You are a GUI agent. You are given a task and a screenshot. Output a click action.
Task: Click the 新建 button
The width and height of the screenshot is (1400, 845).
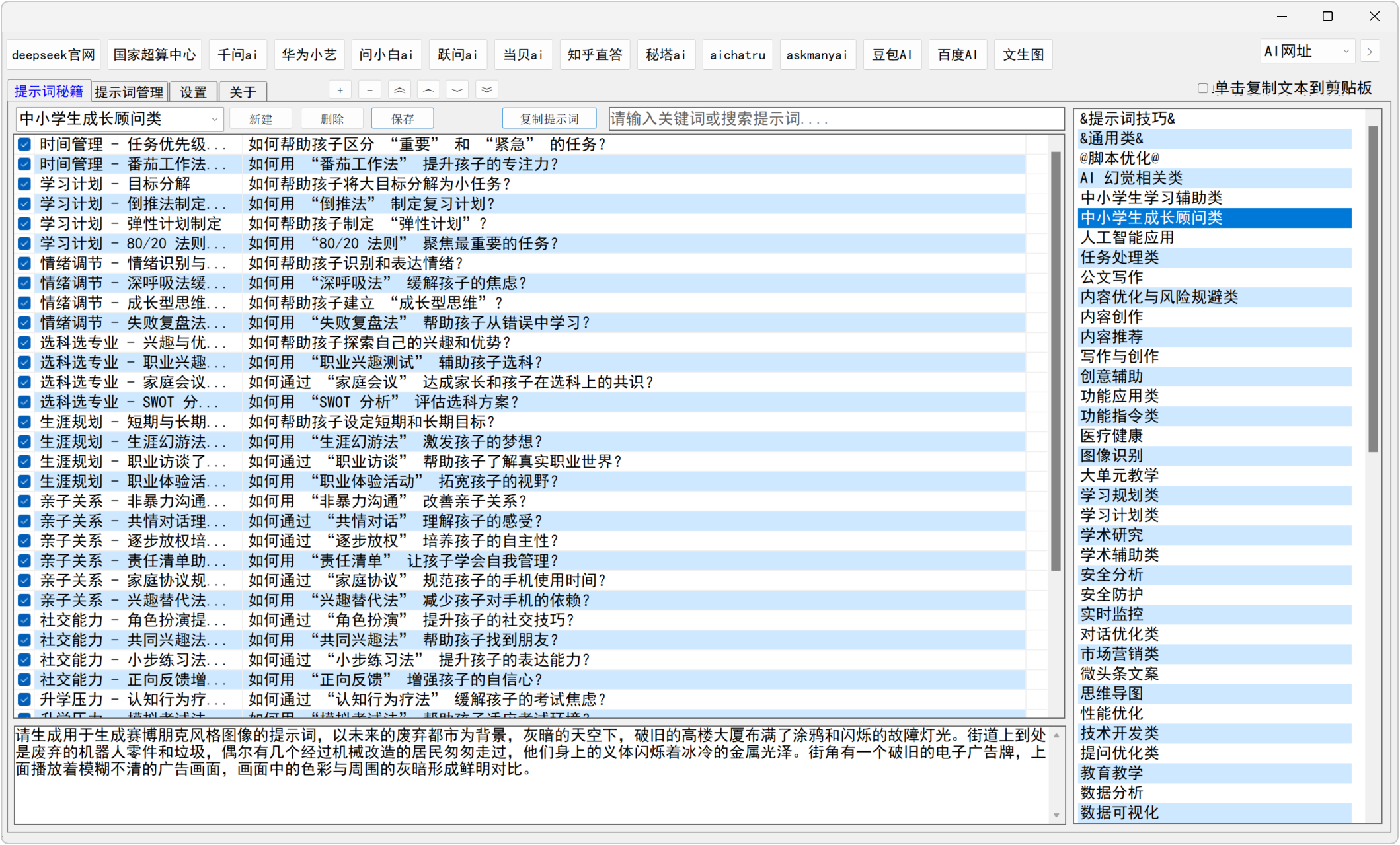tap(261, 119)
